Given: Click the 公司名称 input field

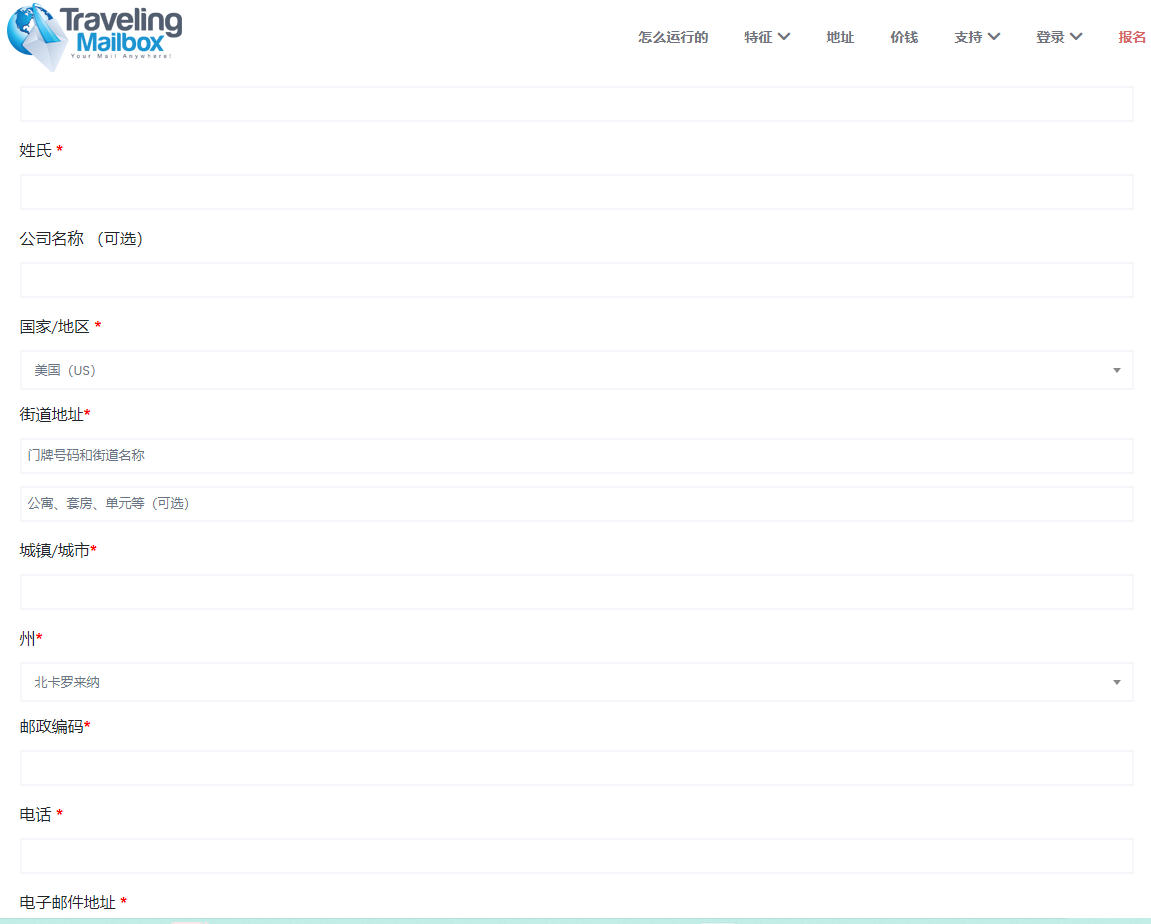Looking at the screenshot, I should [x=576, y=280].
